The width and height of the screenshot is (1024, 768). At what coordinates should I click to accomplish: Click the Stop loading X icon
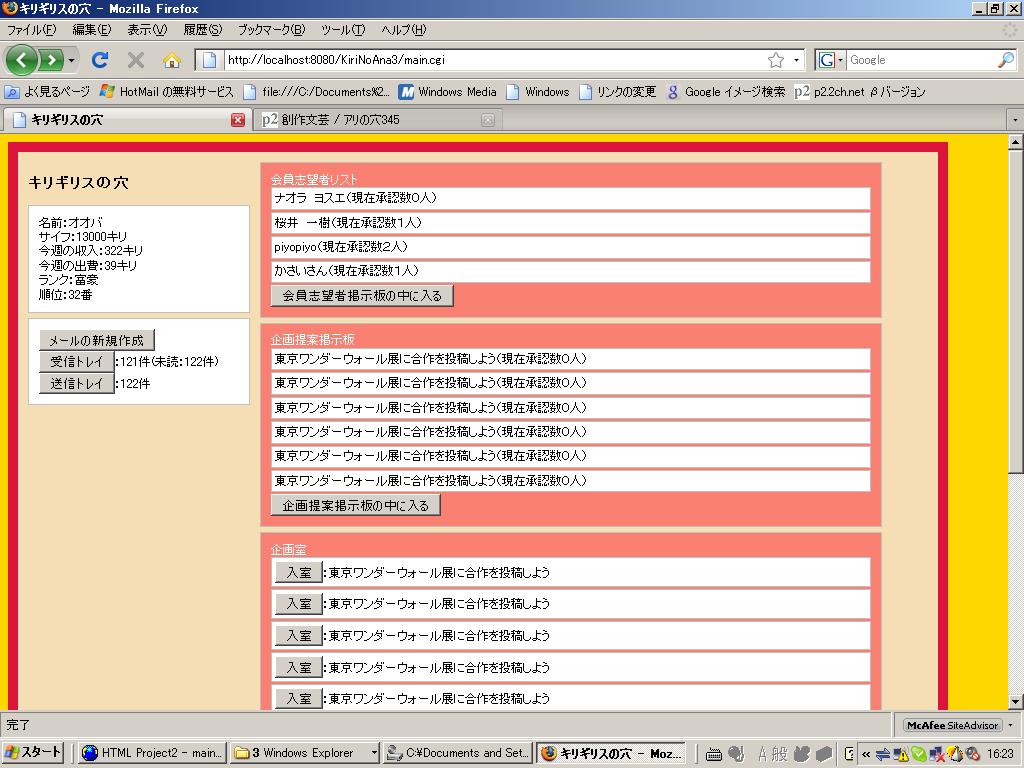pyautogui.click(x=136, y=60)
